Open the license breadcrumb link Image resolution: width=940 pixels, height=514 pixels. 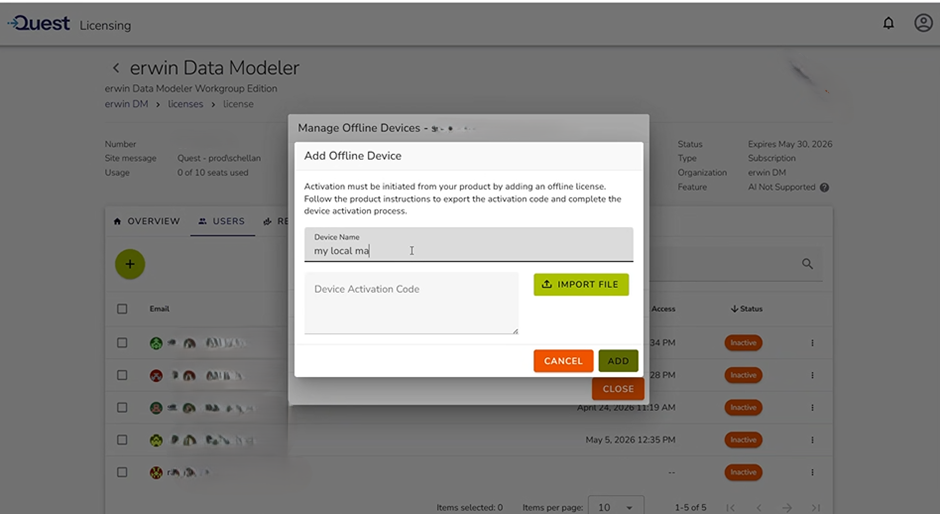tap(239, 104)
